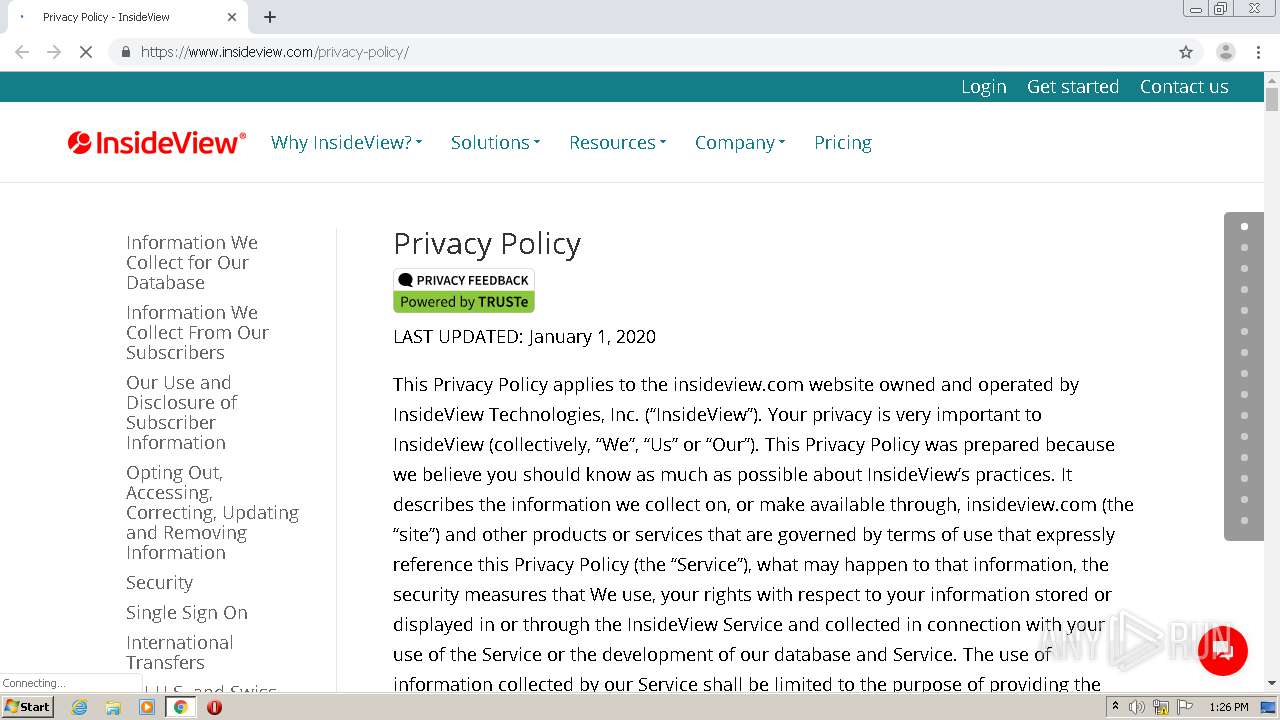Open File Explorer taskbar icon
Image resolution: width=1280 pixels, height=720 pixels.
coord(113,707)
